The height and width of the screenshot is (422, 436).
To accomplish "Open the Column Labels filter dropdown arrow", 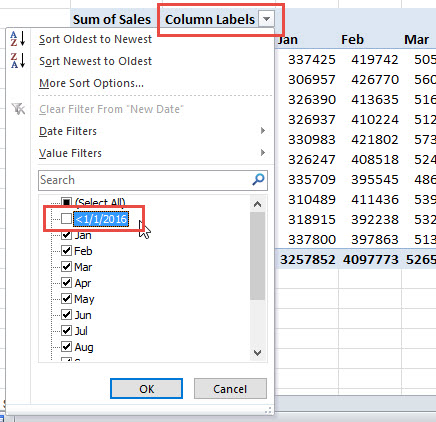I will point(266,19).
